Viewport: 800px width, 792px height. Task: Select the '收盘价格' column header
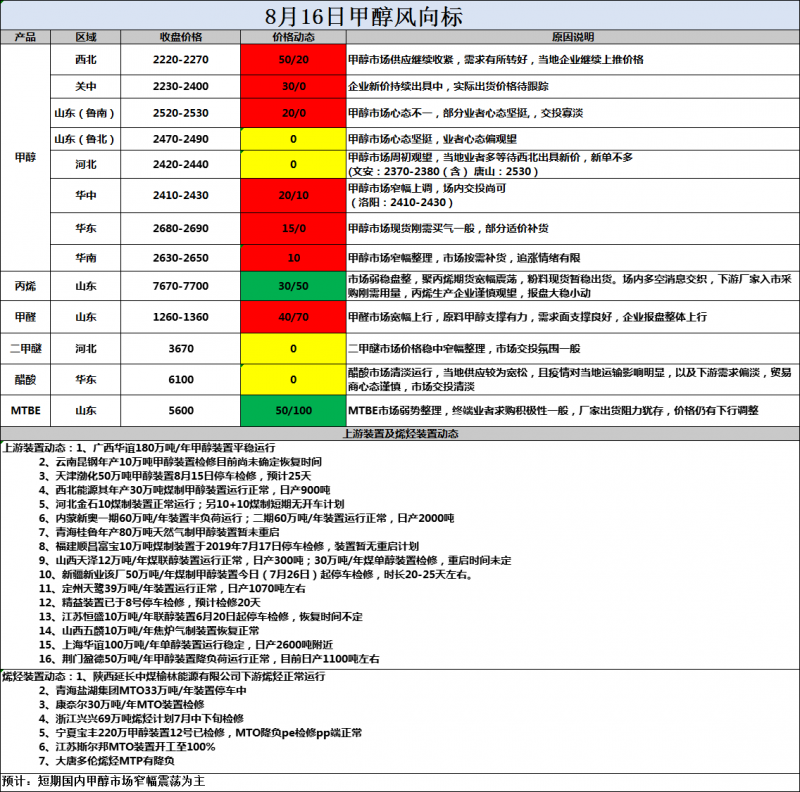181,37
